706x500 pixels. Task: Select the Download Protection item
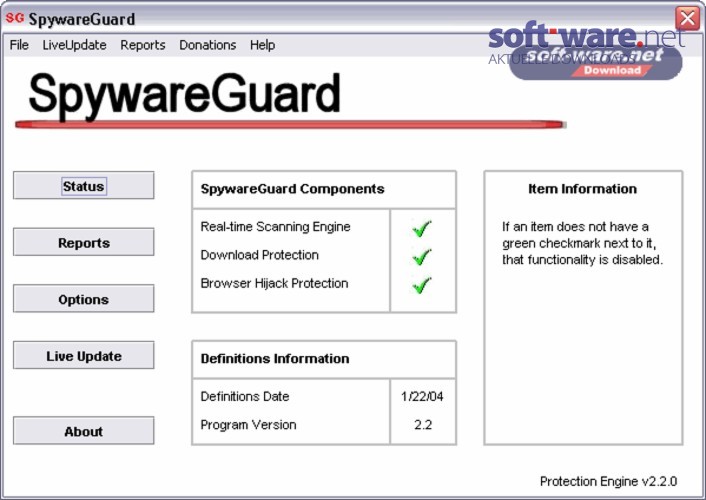pyautogui.click(x=259, y=255)
